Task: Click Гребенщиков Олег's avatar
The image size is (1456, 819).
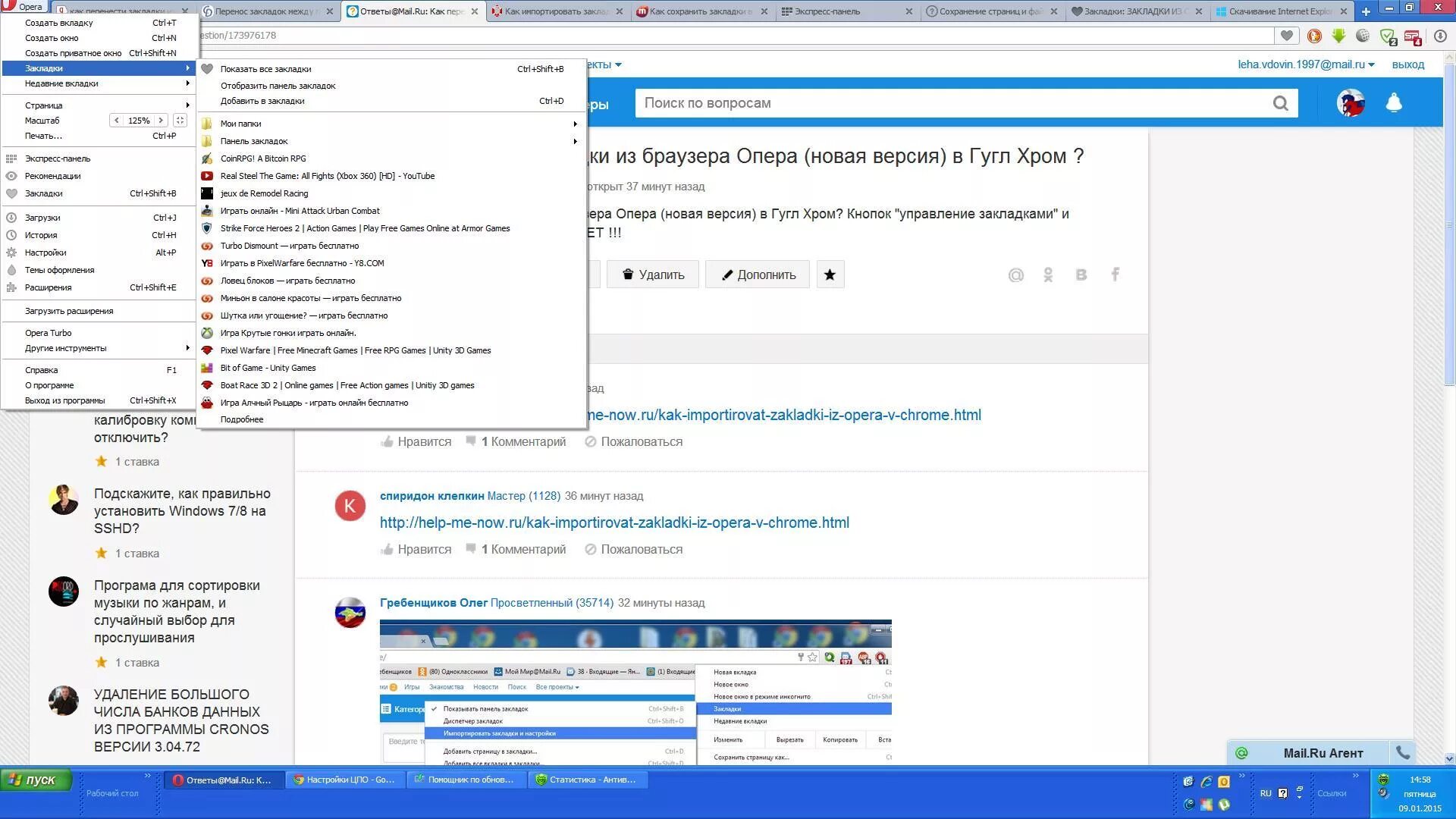Action: [350, 613]
